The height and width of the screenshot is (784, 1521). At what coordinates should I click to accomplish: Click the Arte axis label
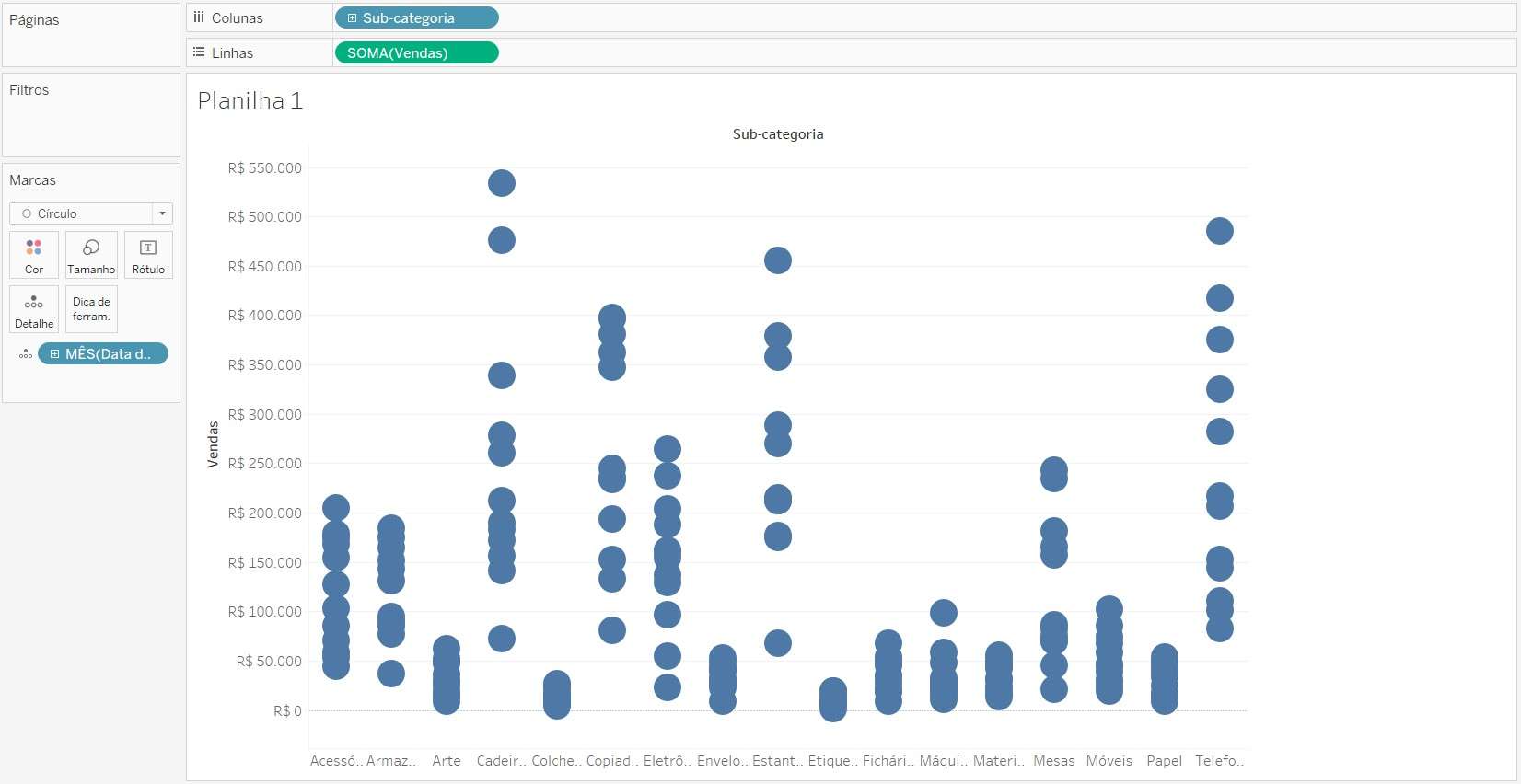(447, 761)
